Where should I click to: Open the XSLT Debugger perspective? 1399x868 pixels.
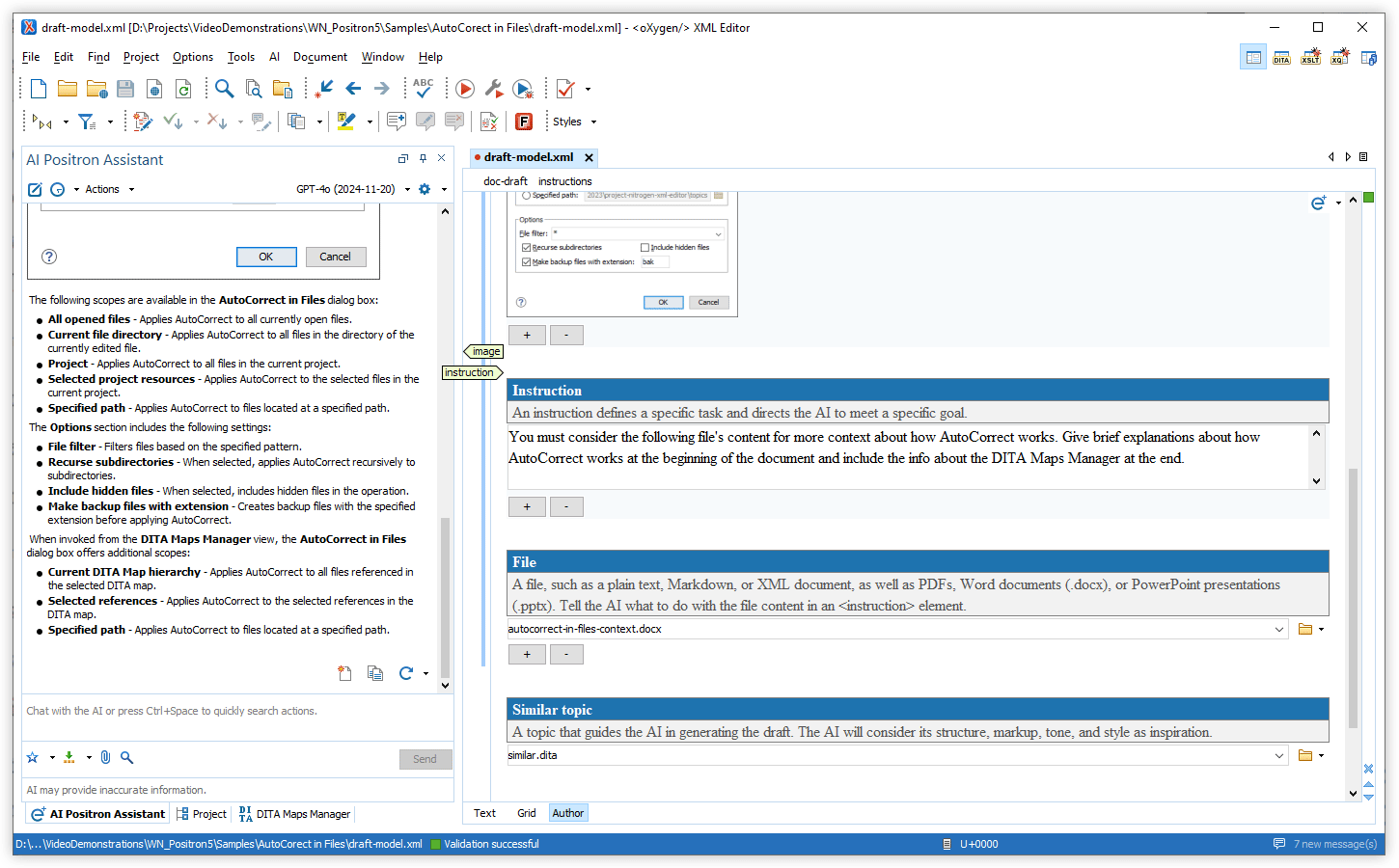(1310, 58)
